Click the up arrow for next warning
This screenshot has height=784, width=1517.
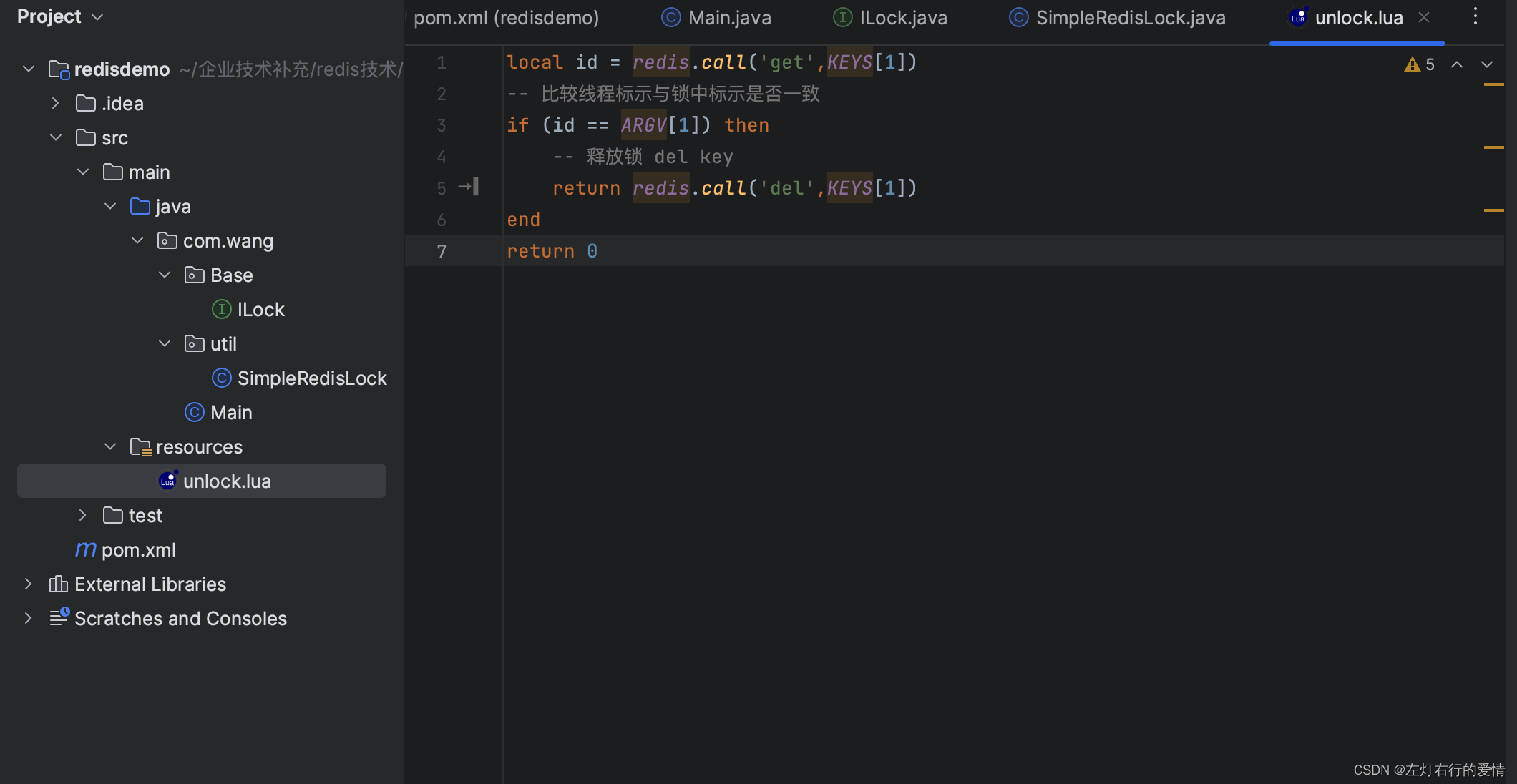1456,62
